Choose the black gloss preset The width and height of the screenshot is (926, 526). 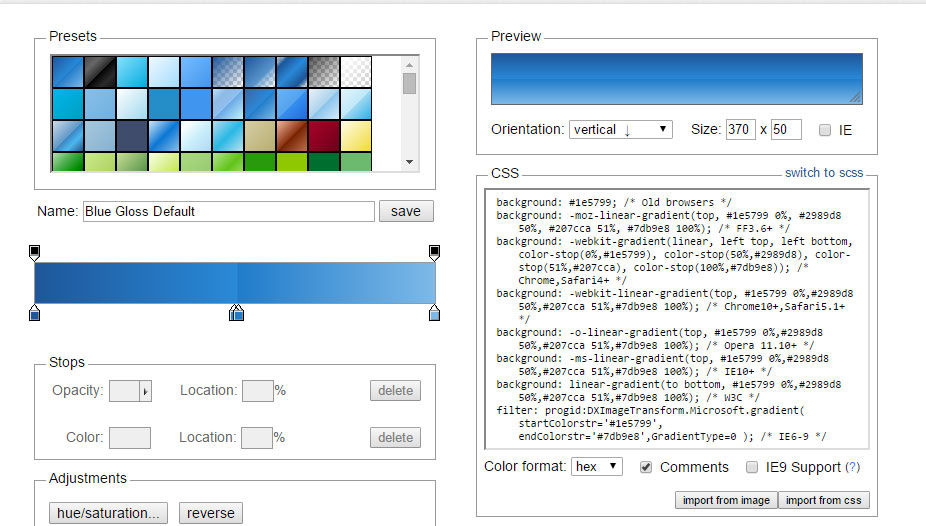click(x=100, y=72)
